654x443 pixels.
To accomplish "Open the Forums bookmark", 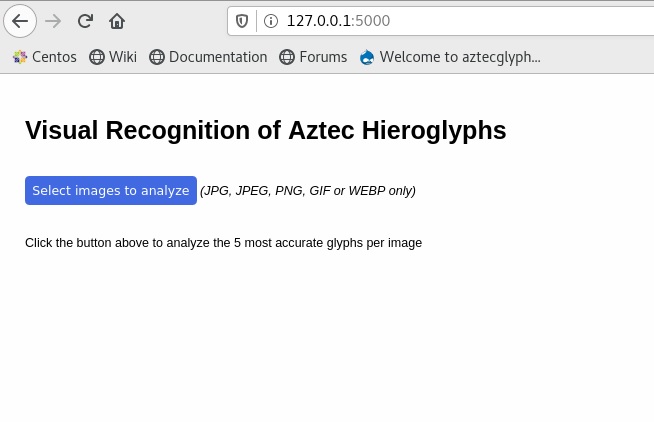I will [313, 57].
